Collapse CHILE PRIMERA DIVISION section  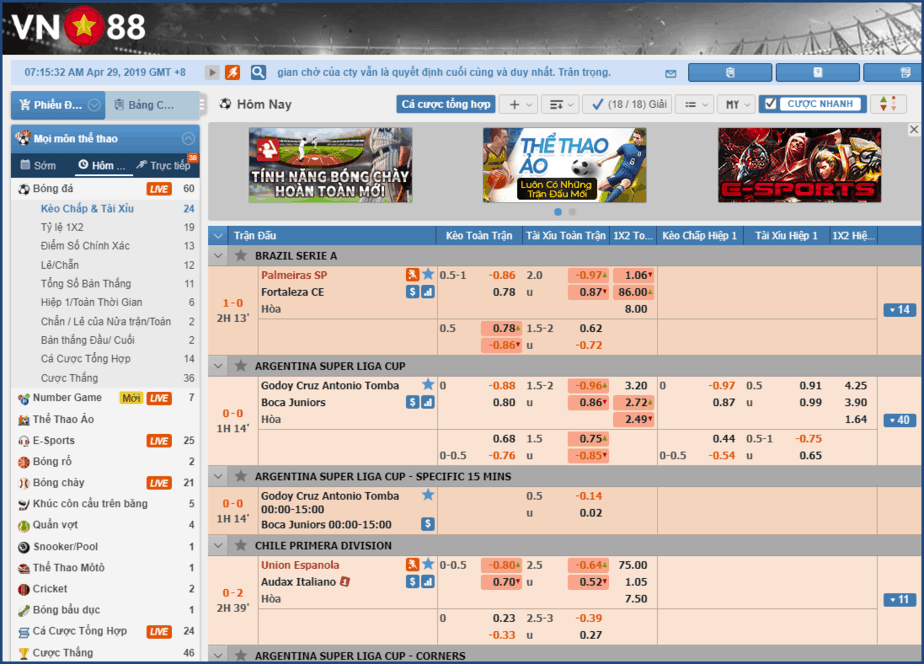(x=219, y=546)
